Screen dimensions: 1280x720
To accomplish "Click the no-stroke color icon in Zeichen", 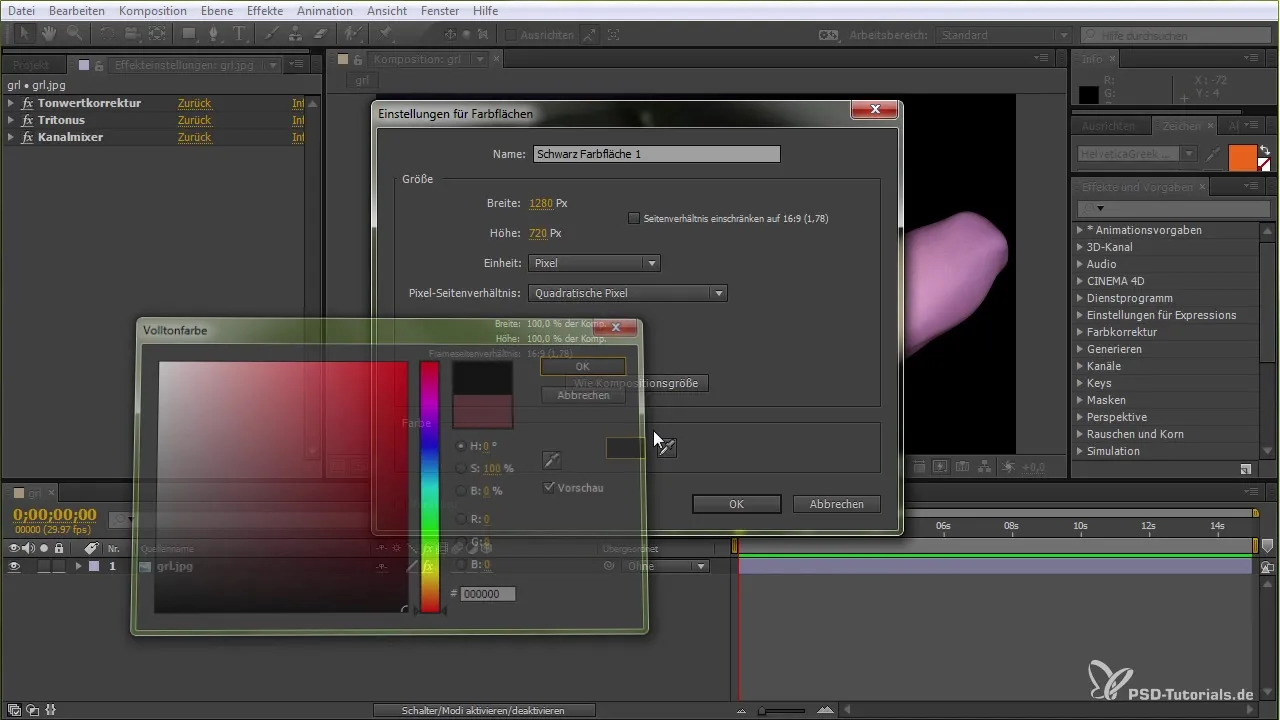I will (x=1265, y=165).
